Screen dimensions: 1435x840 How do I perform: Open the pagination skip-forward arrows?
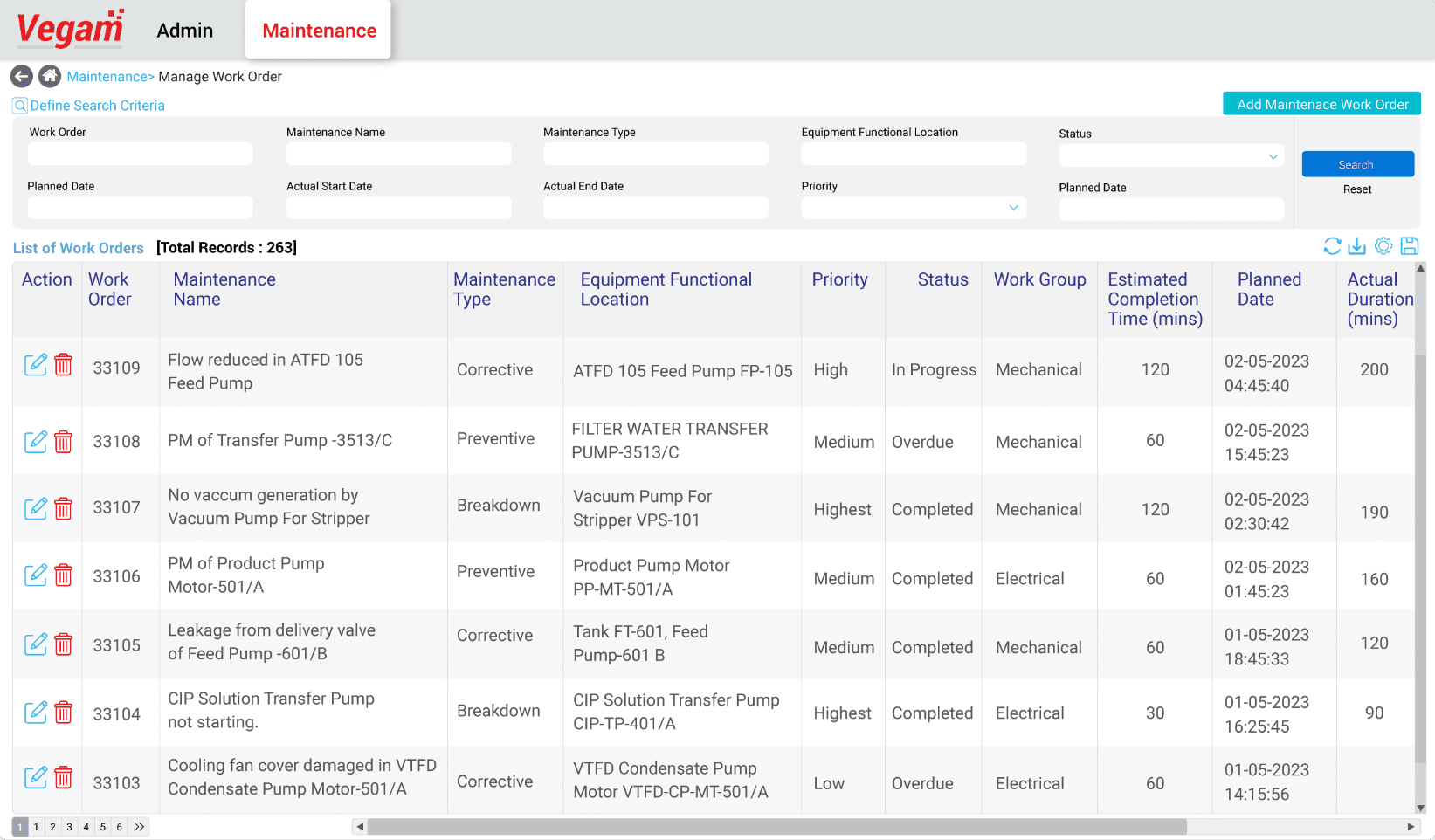click(139, 826)
